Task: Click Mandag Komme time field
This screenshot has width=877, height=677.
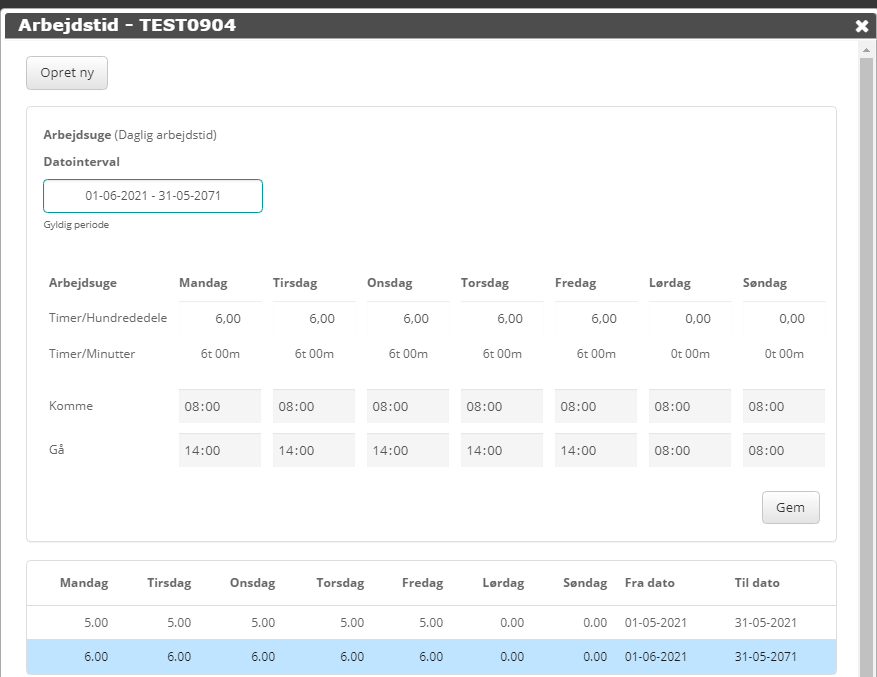Action: point(219,407)
